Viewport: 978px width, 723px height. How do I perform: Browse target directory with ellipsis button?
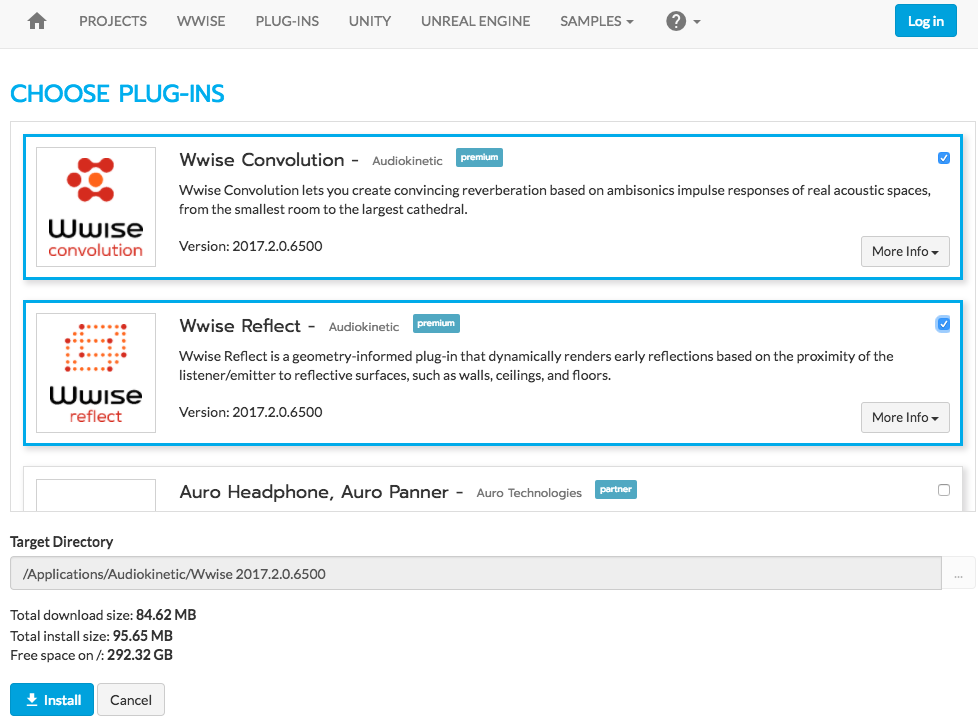tap(958, 573)
